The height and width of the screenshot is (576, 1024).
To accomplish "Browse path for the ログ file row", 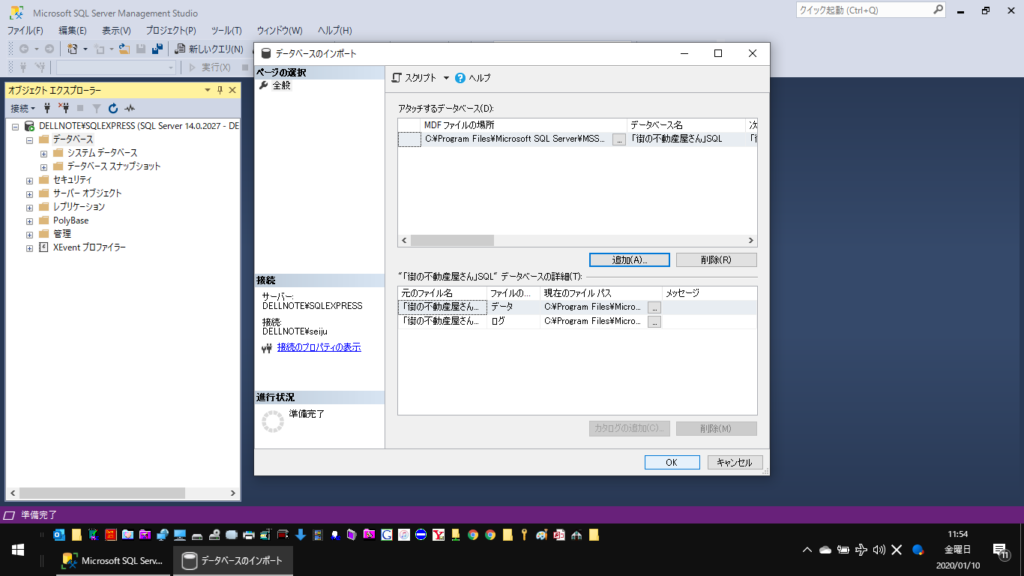I will coord(654,322).
